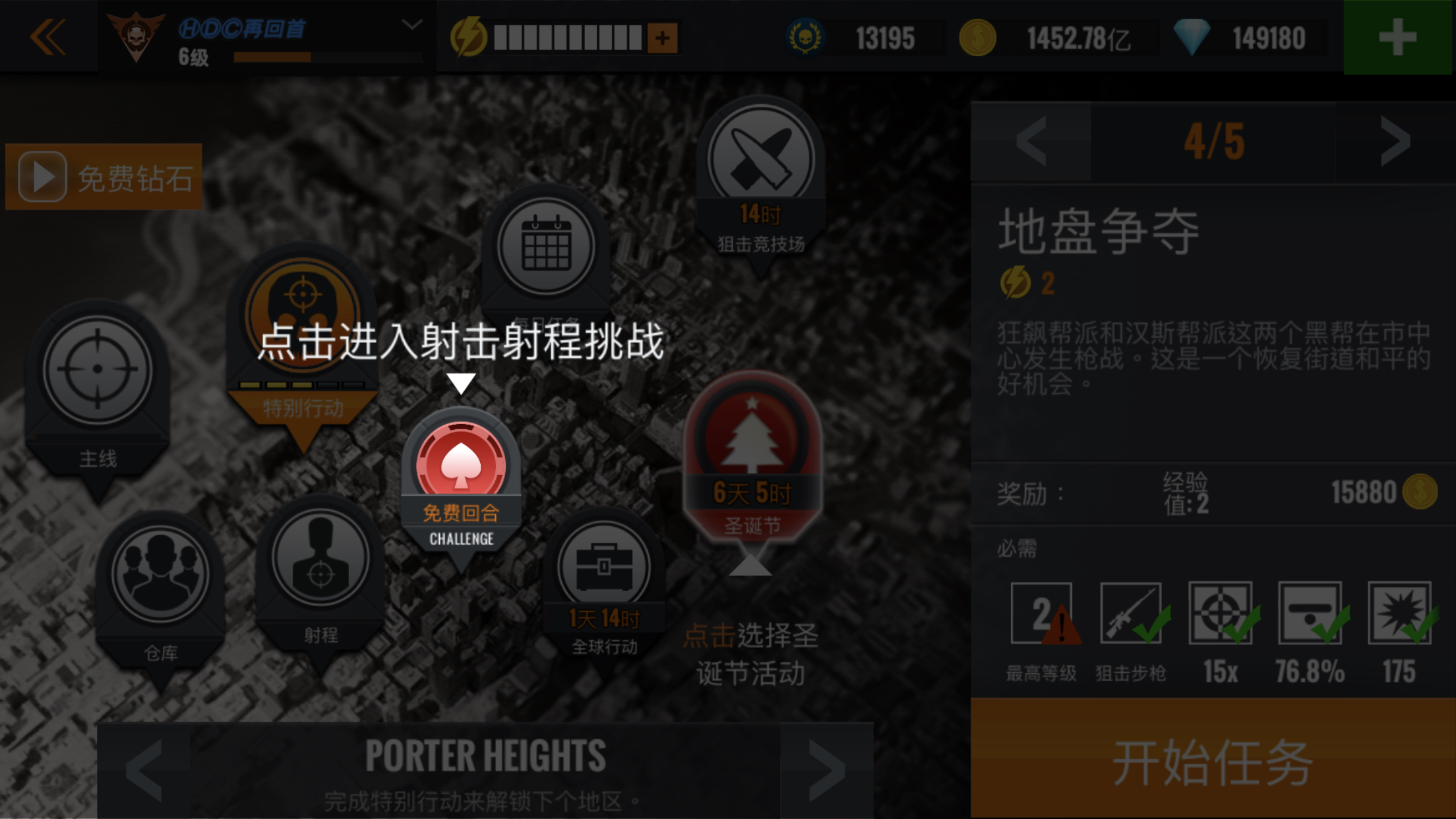Switch to previous region before Porter Heights
Screen dimensions: 1456x819
pos(144,770)
